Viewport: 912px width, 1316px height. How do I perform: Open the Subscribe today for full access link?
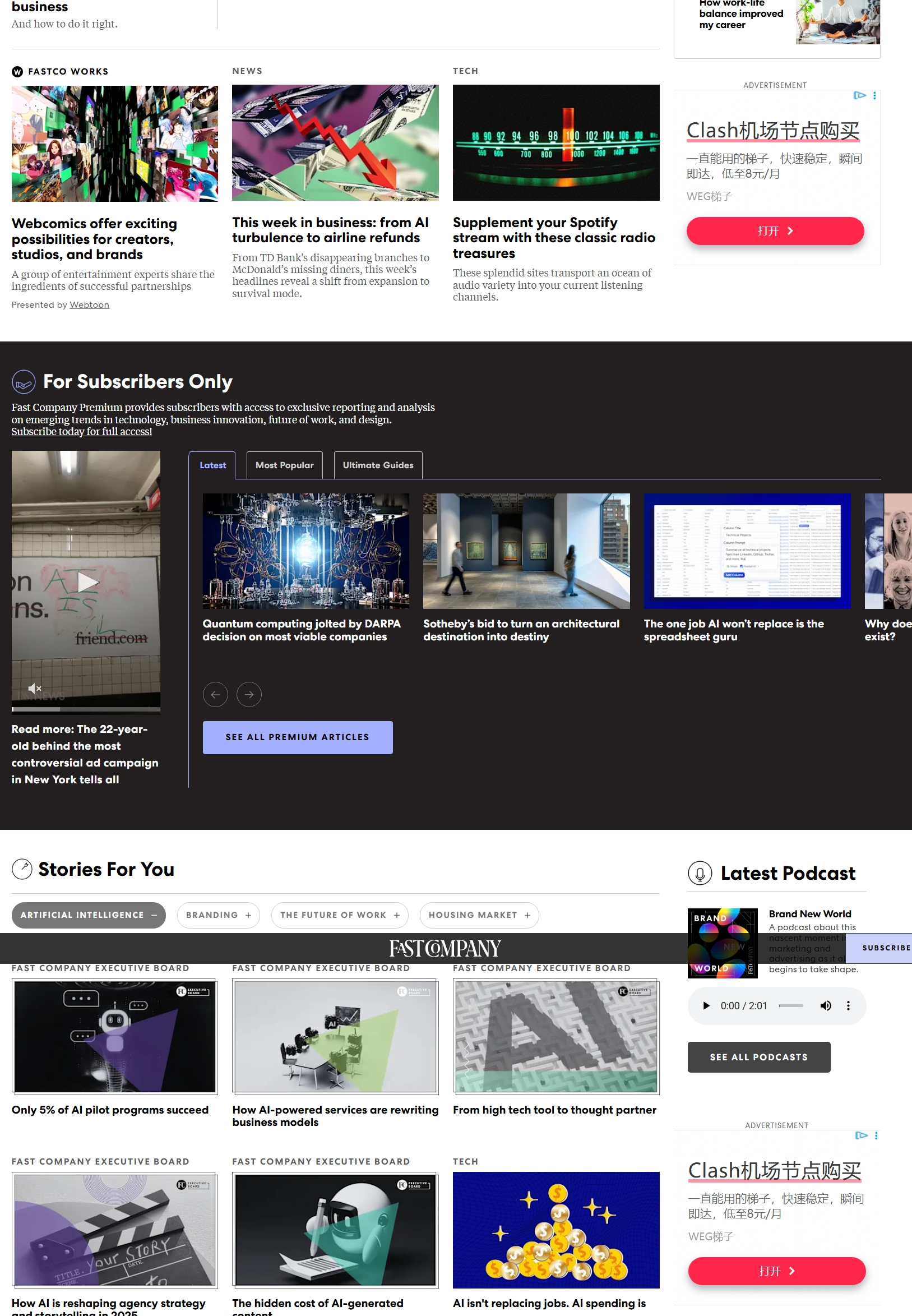click(x=82, y=431)
